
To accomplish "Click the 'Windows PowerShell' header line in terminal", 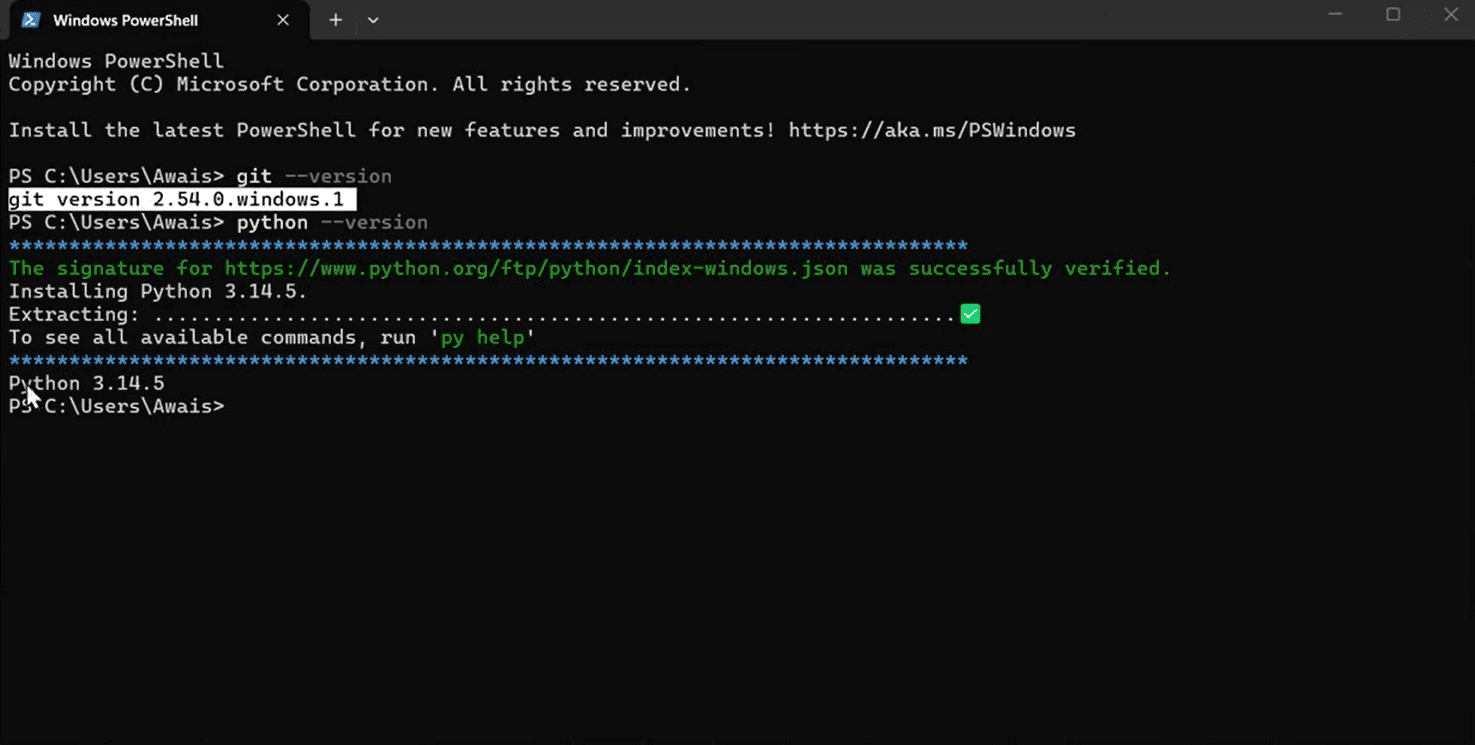I will (116, 61).
